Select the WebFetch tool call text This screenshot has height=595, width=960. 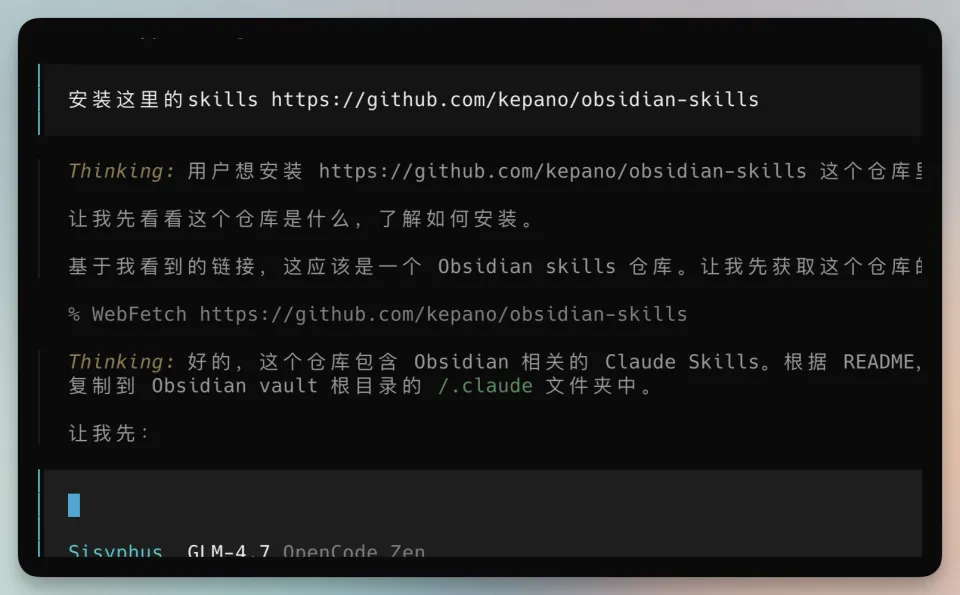(378, 314)
